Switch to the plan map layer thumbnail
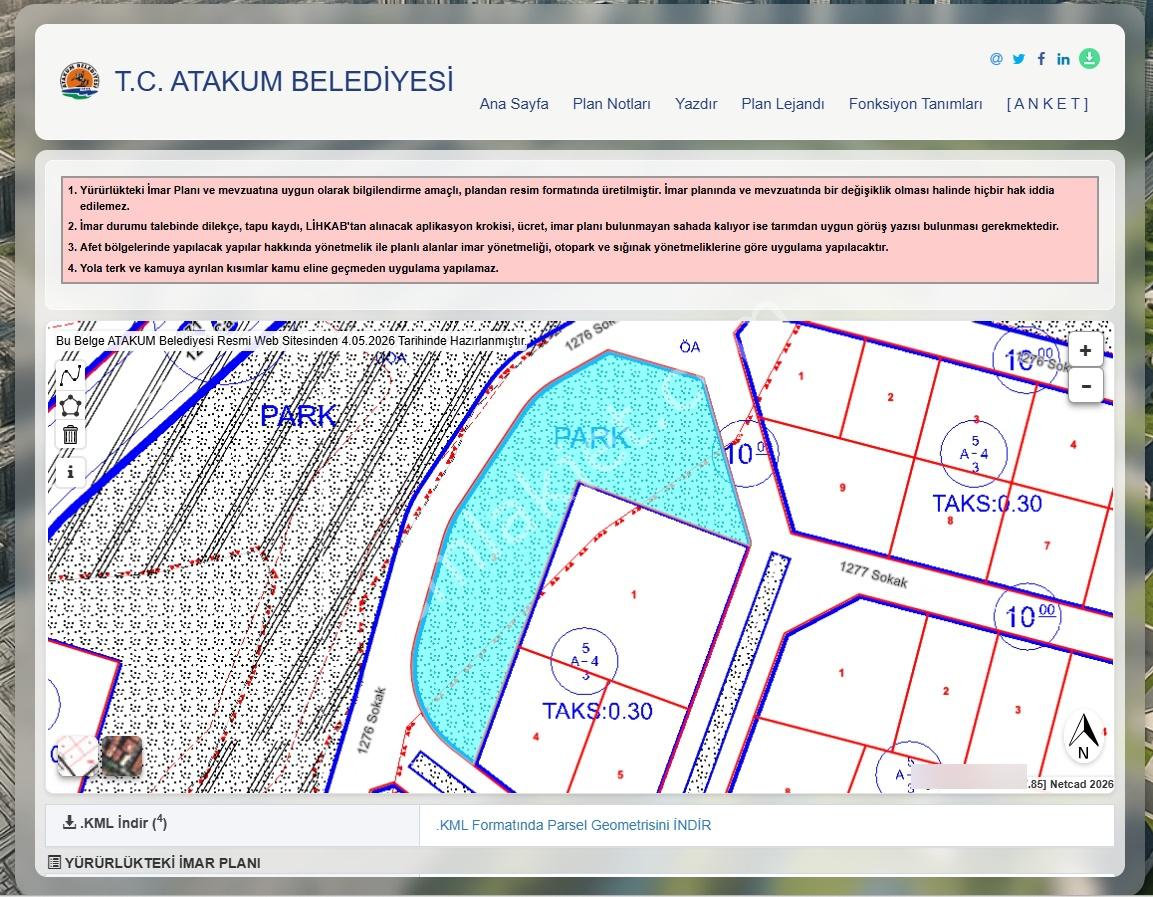The width and height of the screenshot is (1153, 897). click(77, 756)
